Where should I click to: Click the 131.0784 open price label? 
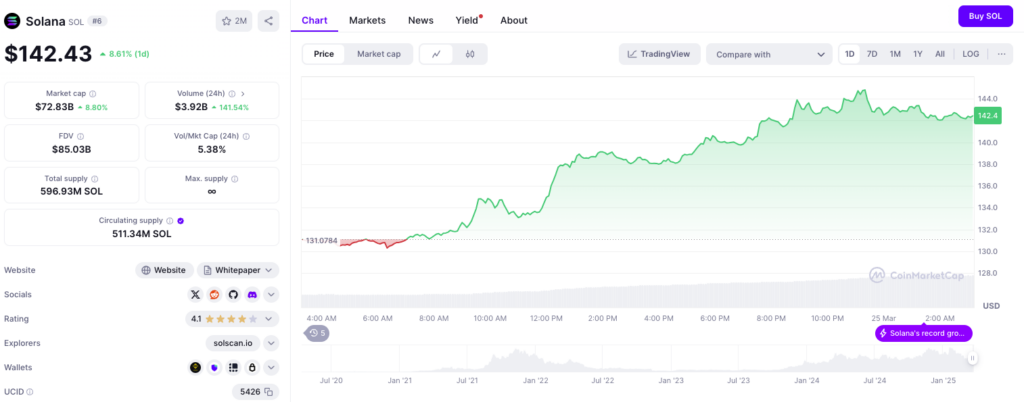click(x=321, y=241)
